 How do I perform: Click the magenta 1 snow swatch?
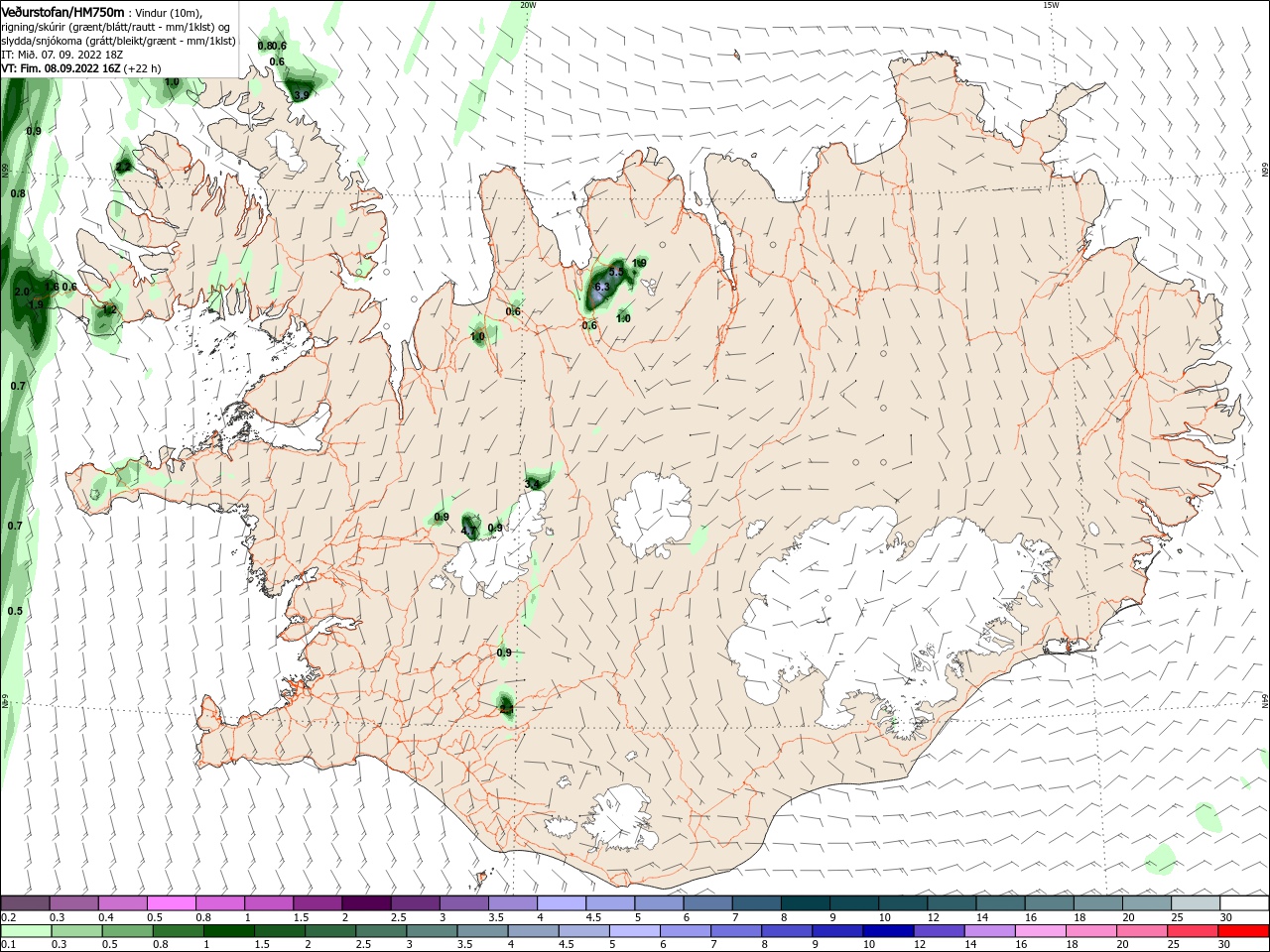click(x=268, y=903)
